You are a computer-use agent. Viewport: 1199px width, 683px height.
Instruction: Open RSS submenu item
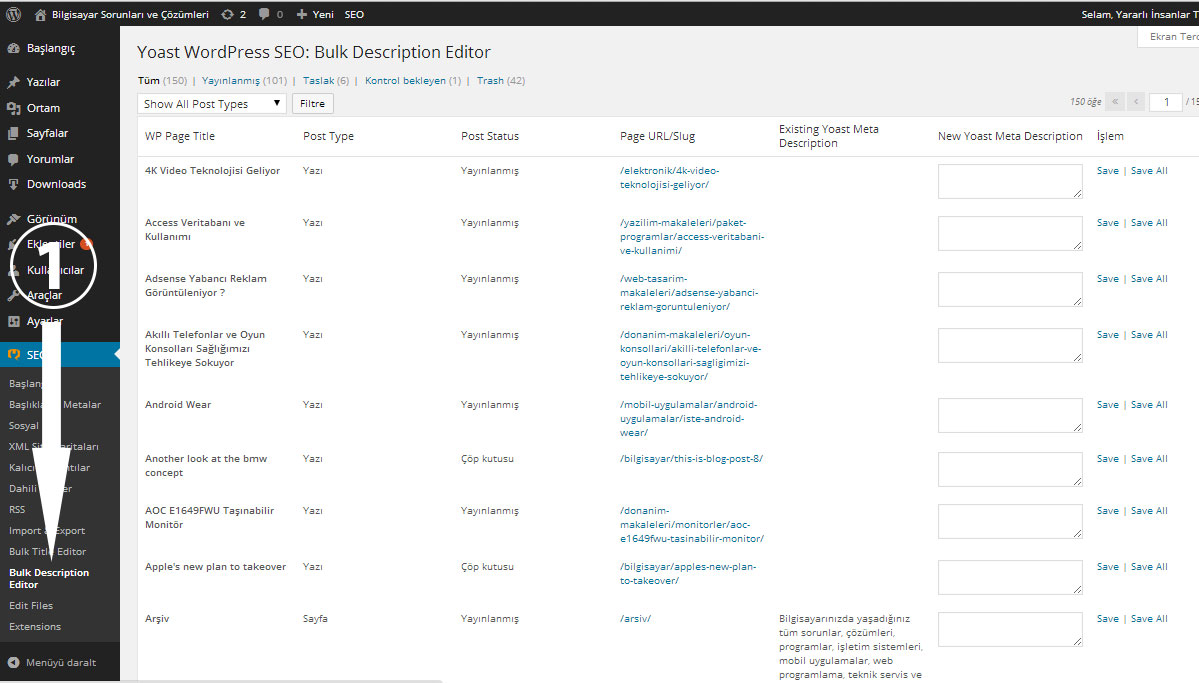coord(17,509)
